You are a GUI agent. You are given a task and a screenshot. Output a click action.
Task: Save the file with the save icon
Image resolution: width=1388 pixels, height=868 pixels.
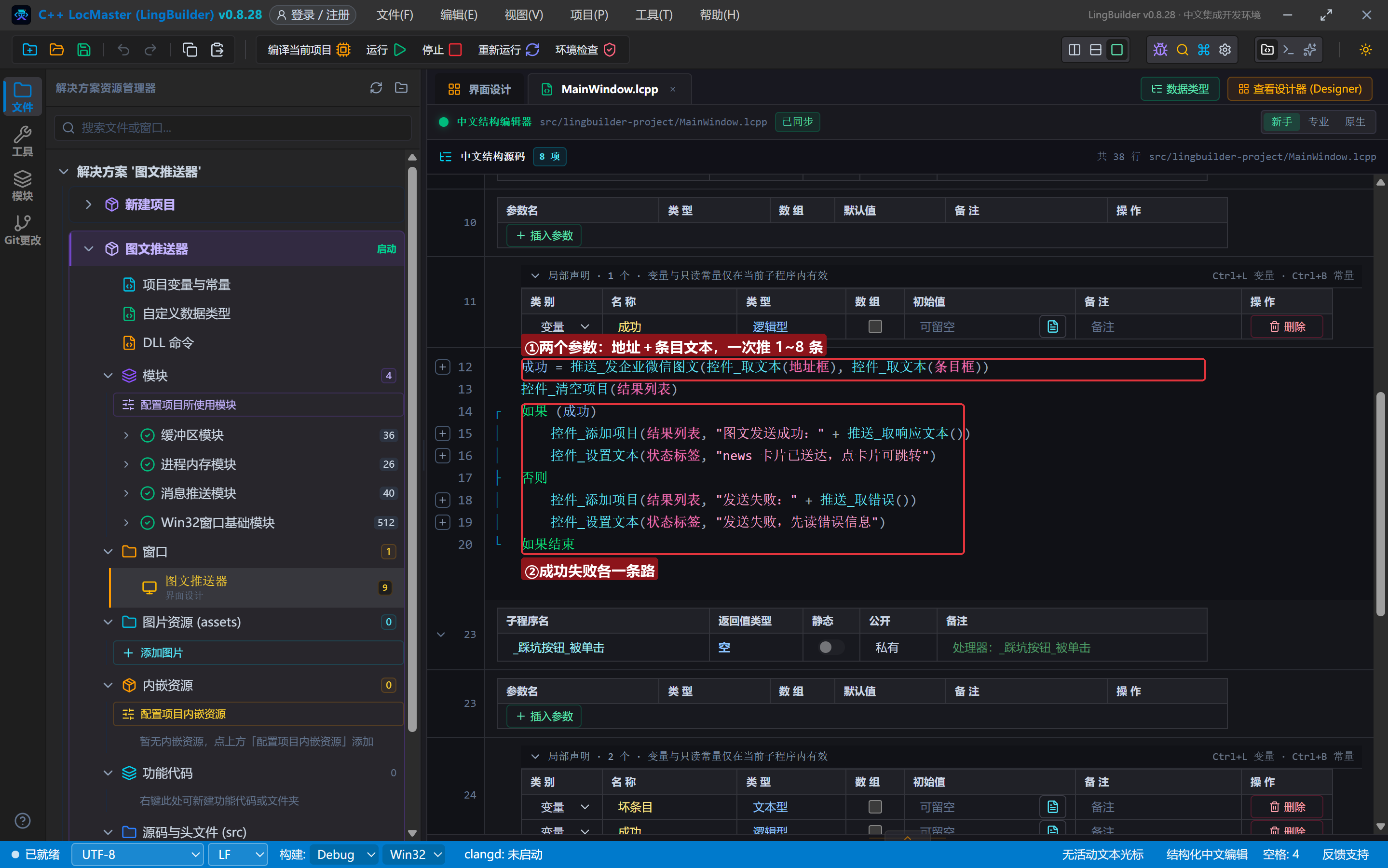84,50
